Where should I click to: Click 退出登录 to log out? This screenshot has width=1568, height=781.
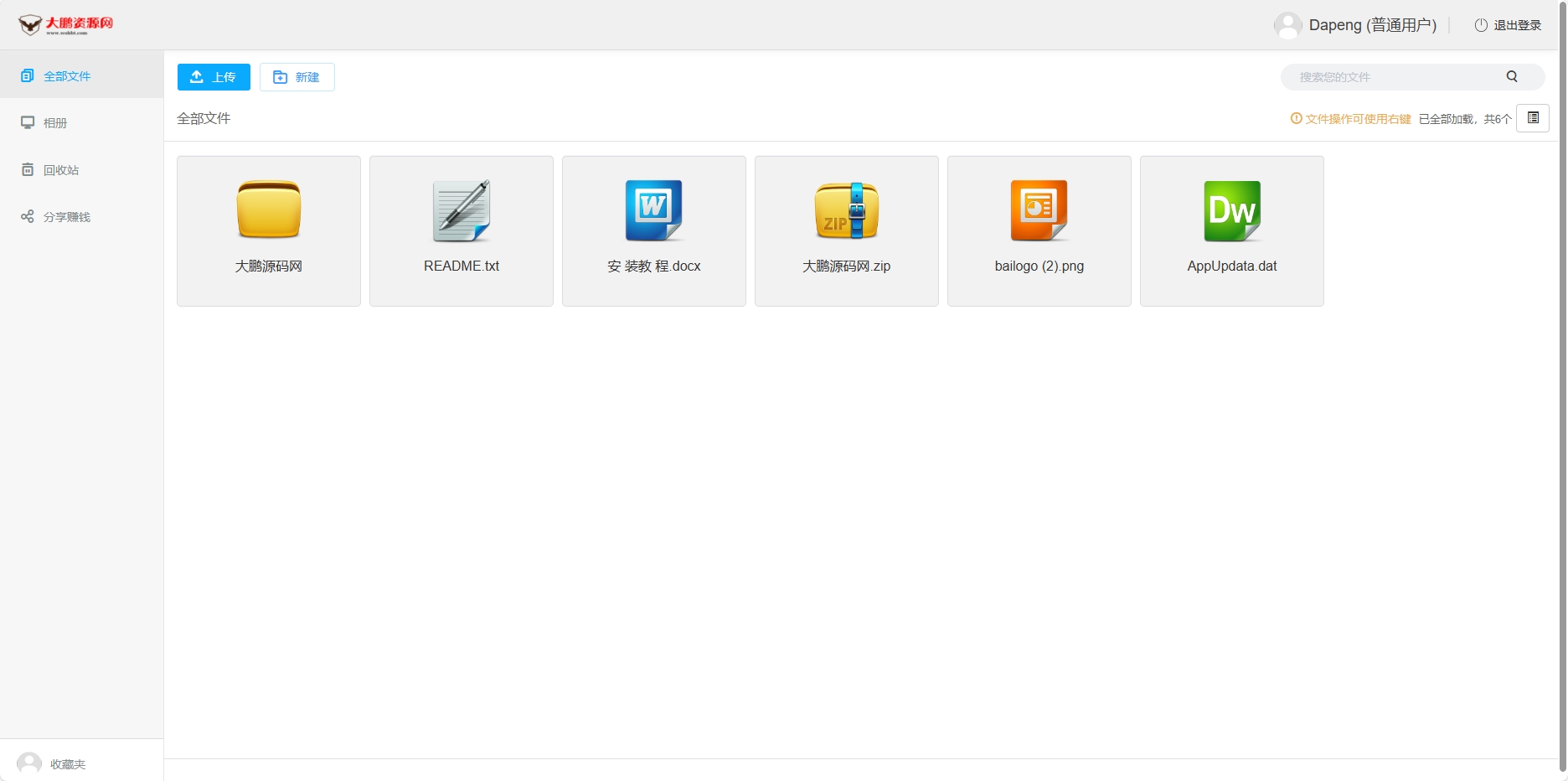tap(1509, 25)
